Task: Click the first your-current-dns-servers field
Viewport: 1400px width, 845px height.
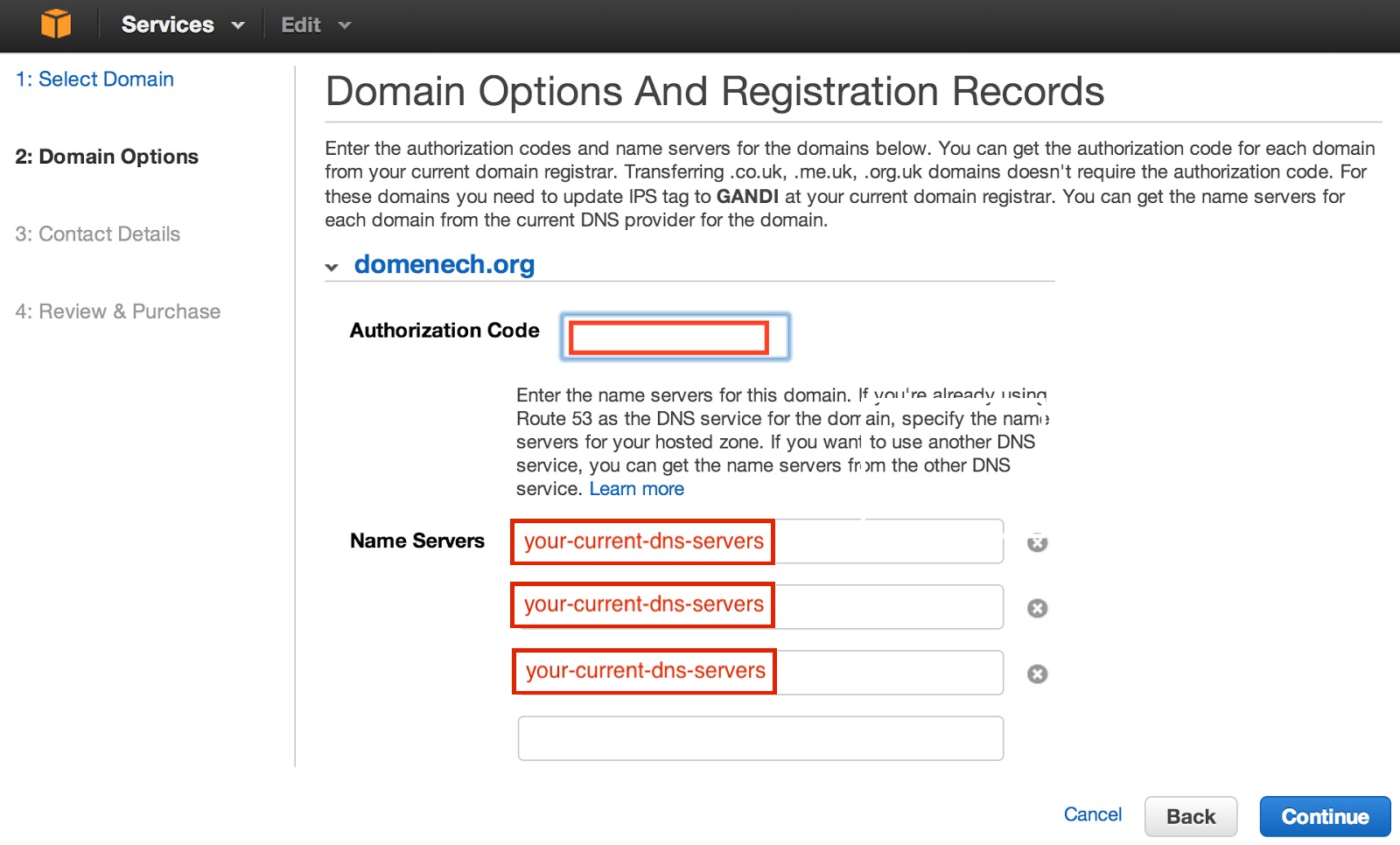Action: (x=641, y=541)
